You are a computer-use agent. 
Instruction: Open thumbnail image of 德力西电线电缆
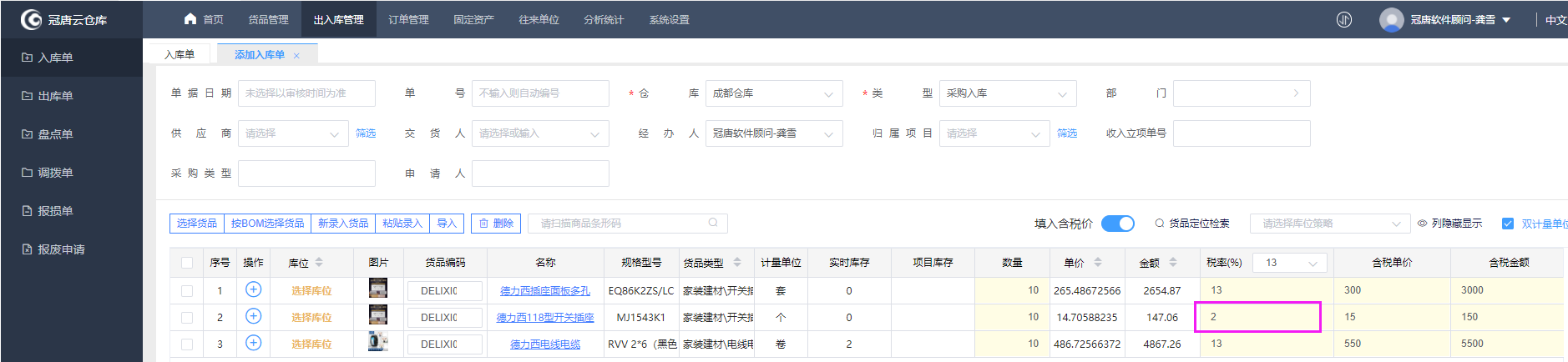(x=378, y=342)
